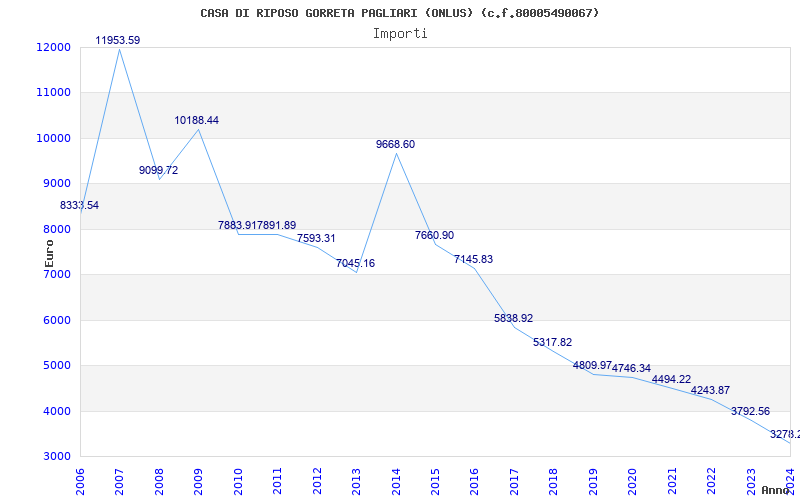
Task: Click y-axis tick 5000
Action: point(56,366)
